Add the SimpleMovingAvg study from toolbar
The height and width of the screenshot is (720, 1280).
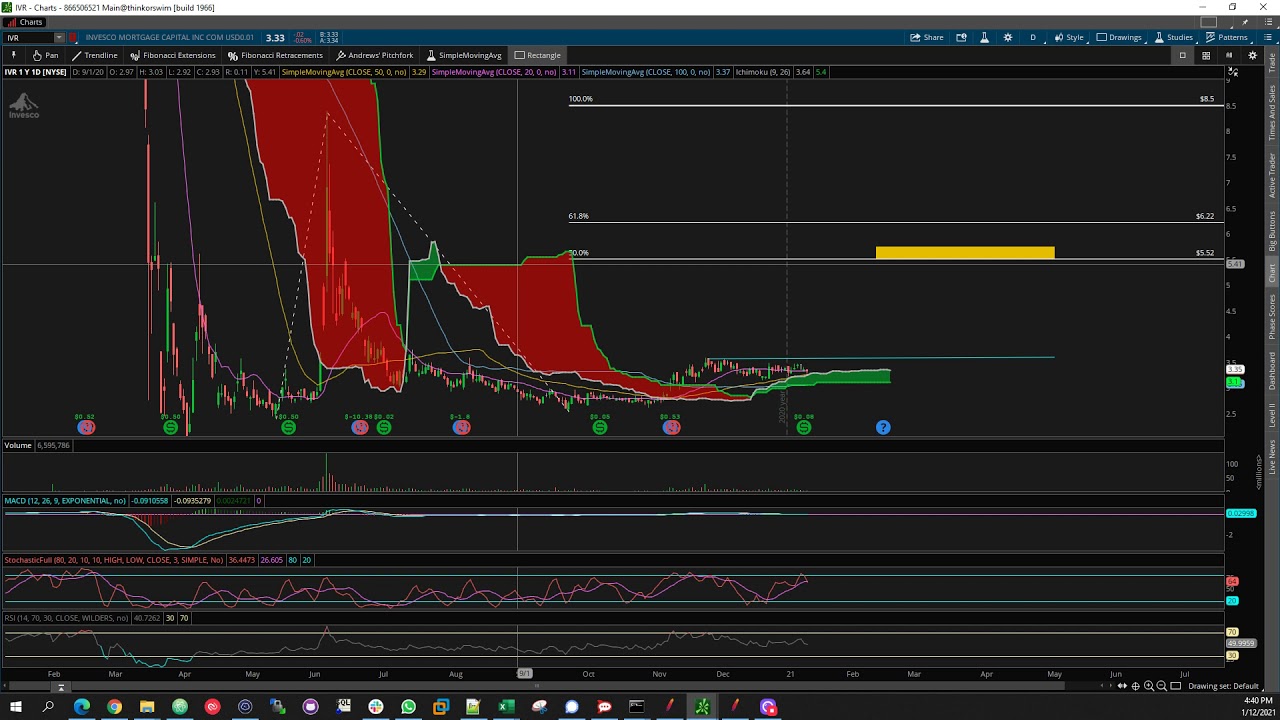point(464,55)
